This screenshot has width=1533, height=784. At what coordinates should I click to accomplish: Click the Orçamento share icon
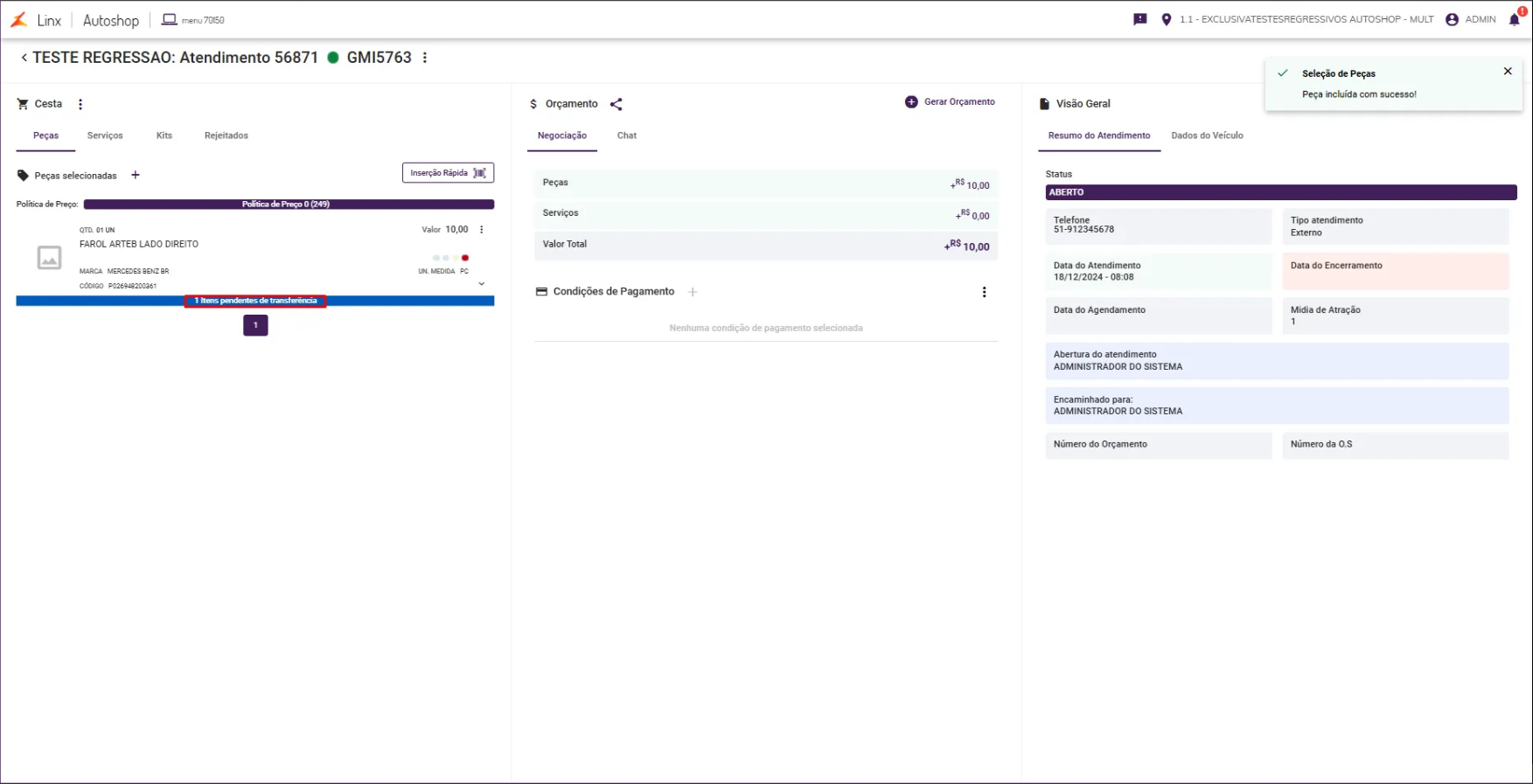(617, 104)
